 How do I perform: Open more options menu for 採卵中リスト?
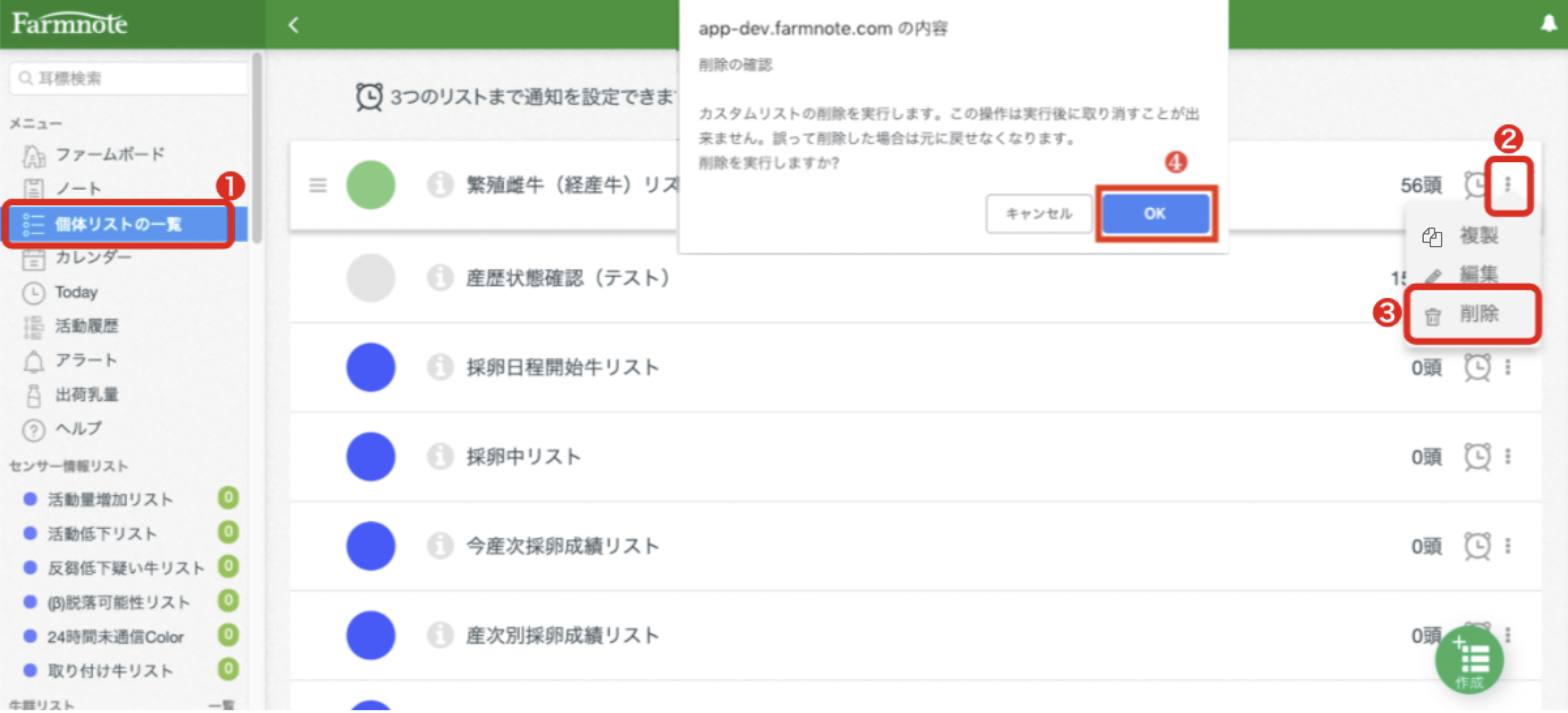coord(1509,457)
